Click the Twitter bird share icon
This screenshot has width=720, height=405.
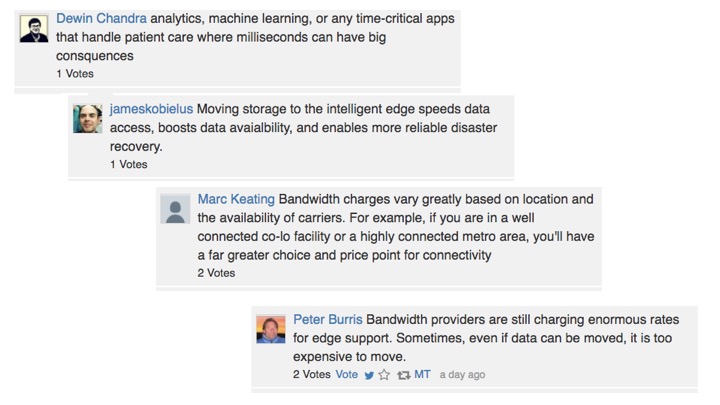pyautogui.click(x=369, y=375)
